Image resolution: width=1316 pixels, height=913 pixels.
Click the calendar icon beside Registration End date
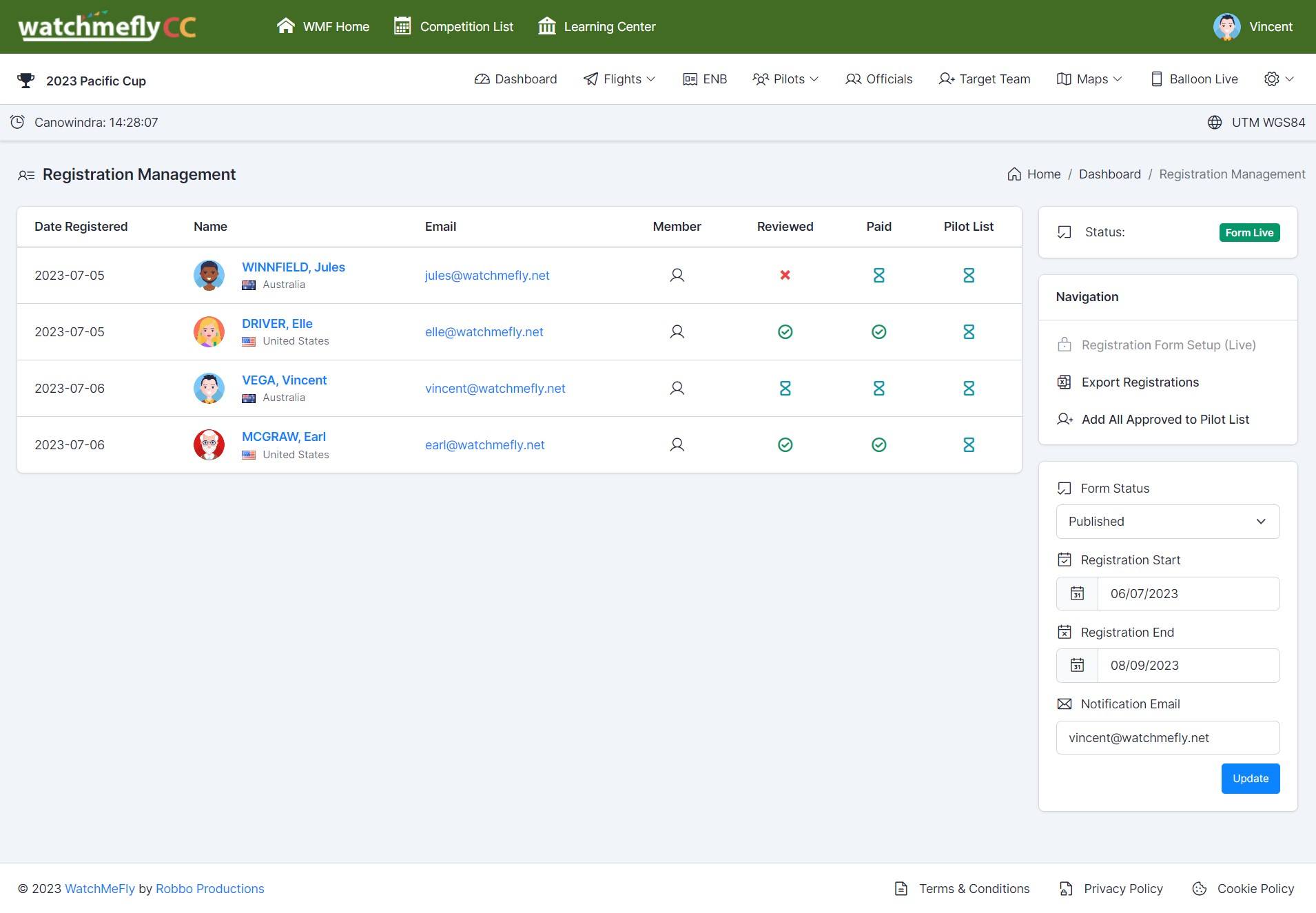click(1077, 665)
